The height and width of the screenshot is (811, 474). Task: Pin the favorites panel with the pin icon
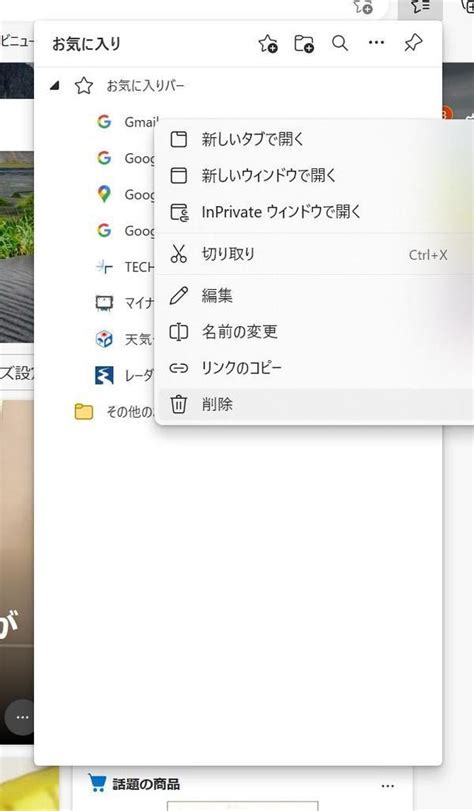[413, 43]
